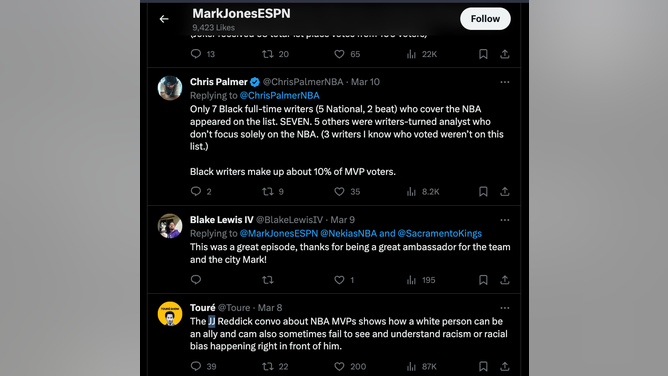
Task: Follow MarkJonesESPN
Action: (485, 19)
